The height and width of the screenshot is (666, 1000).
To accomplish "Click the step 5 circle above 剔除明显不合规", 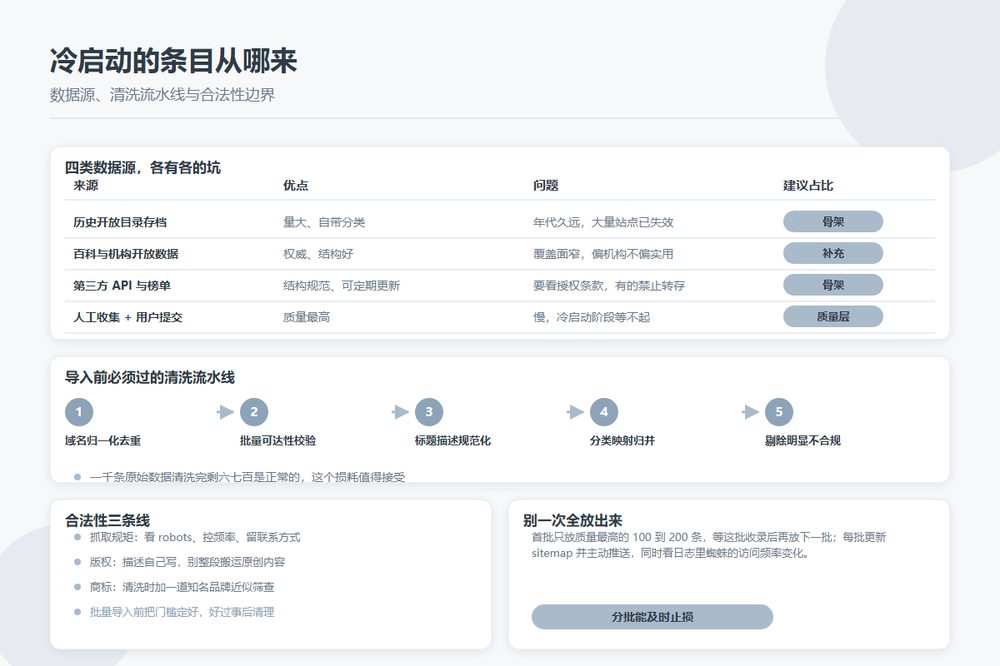I will click(x=779, y=412).
